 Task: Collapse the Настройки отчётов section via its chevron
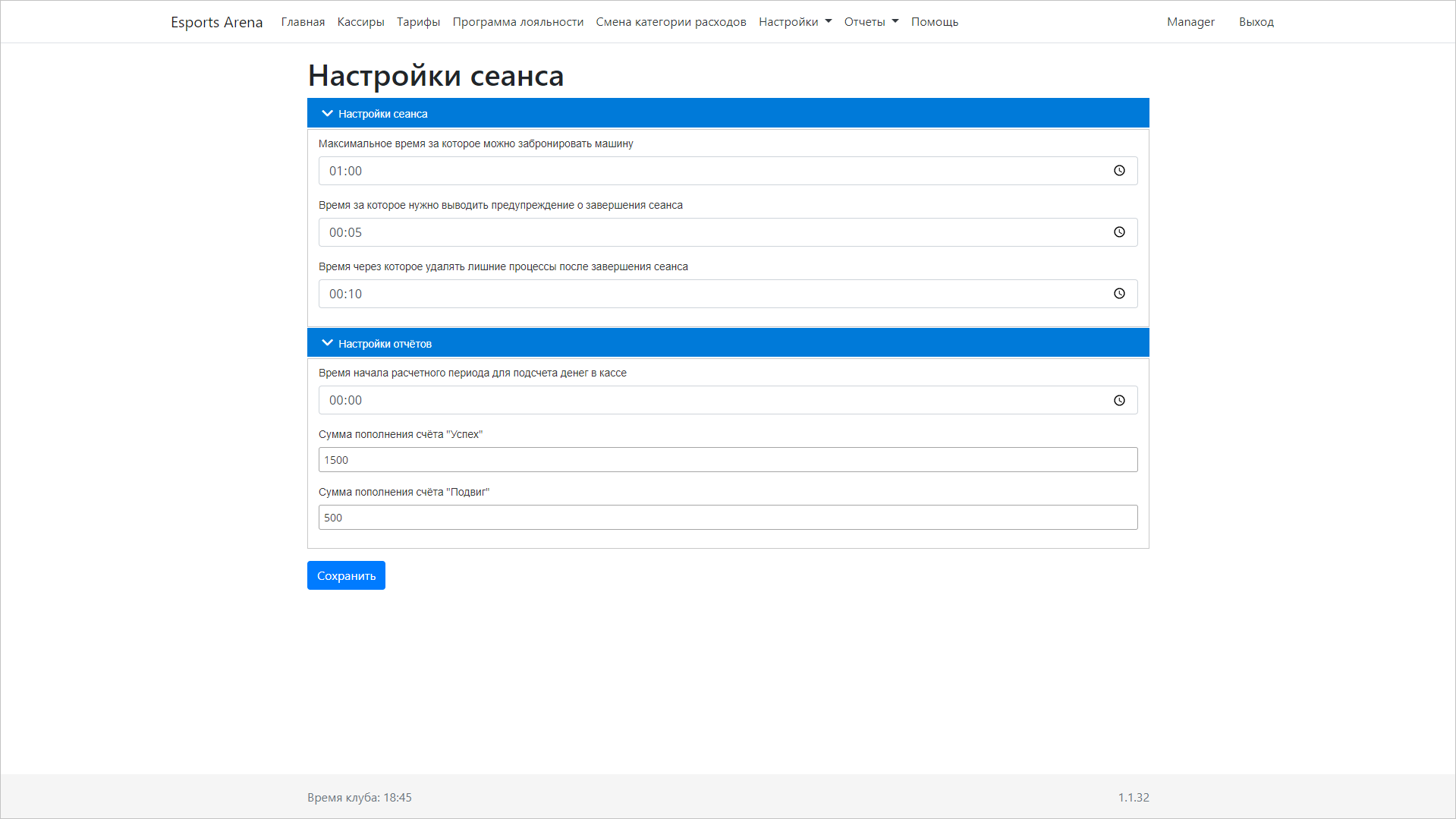(x=327, y=342)
